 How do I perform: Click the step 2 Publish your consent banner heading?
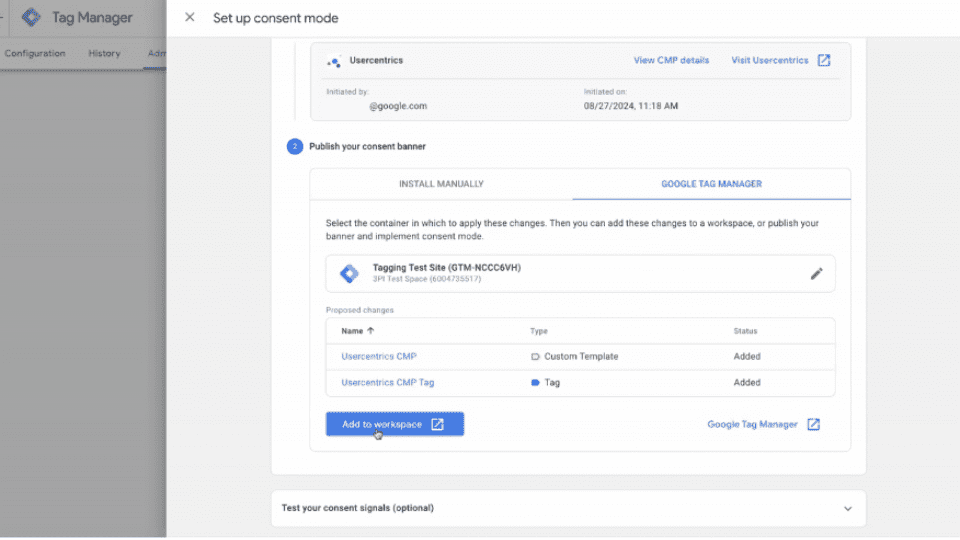point(367,146)
